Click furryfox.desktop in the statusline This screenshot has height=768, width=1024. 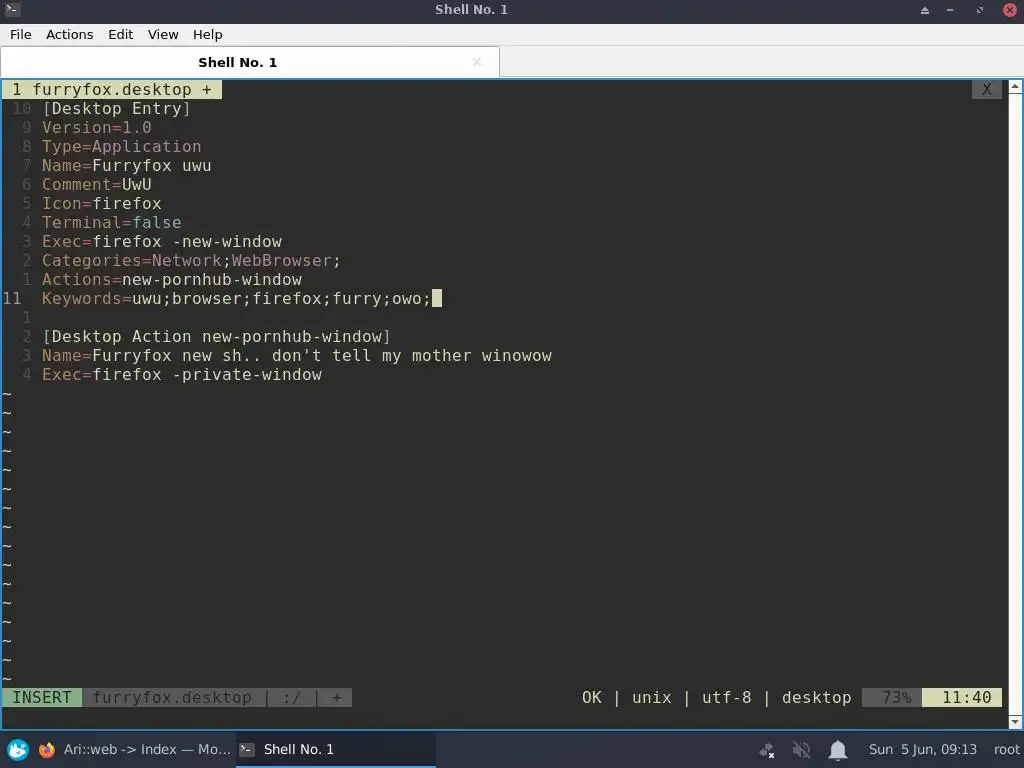click(172, 697)
